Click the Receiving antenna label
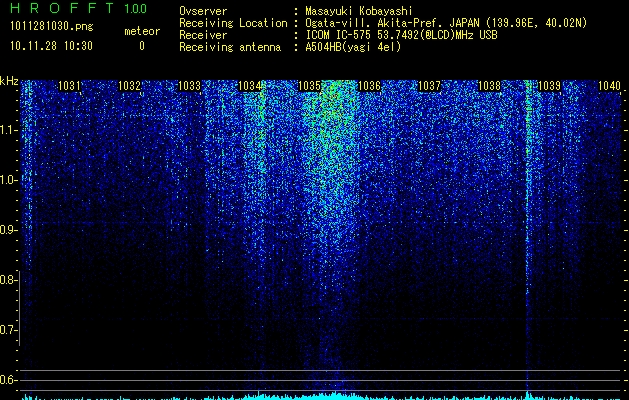This screenshot has height=400, width=629. (x=230, y=47)
